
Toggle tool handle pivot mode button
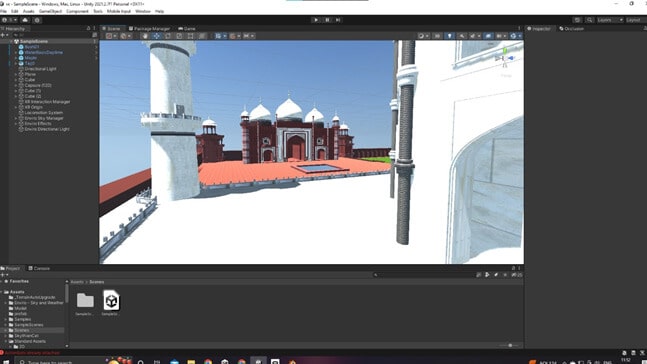(109, 36)
